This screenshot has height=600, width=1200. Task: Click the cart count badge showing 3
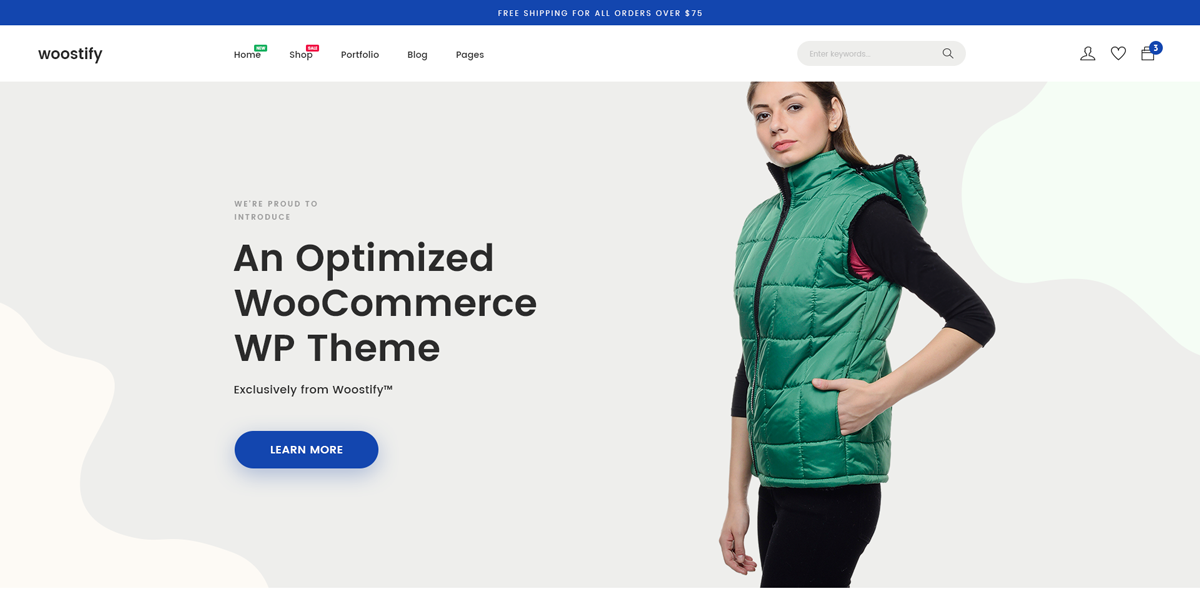pyautogui.click(x=1156, y=47)
